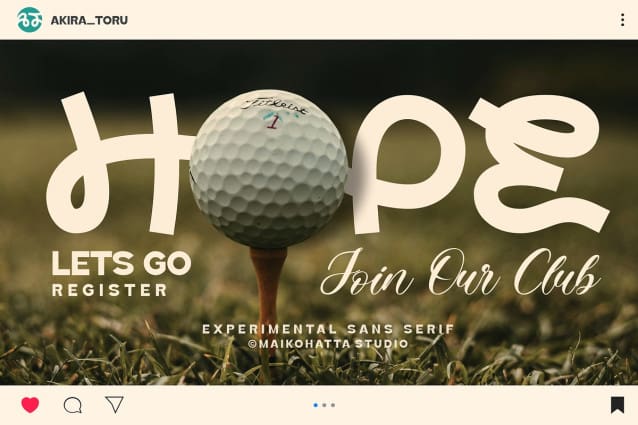
Task: Click the EXPERIMENTAL SANS SERIF caption
Action: pos(328,329)
